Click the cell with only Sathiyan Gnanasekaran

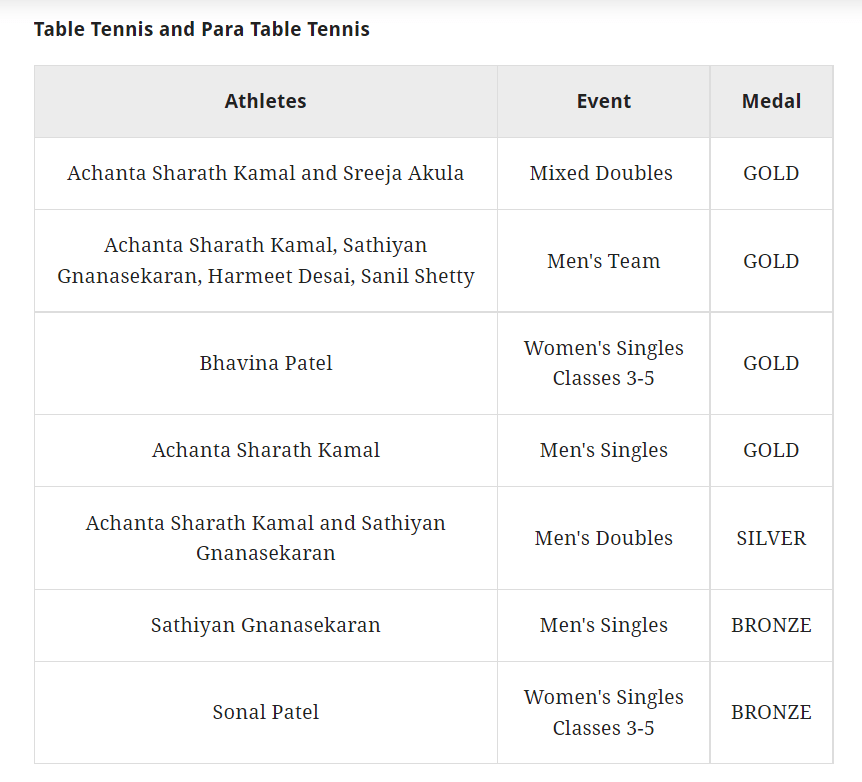(x=265, y=625)
